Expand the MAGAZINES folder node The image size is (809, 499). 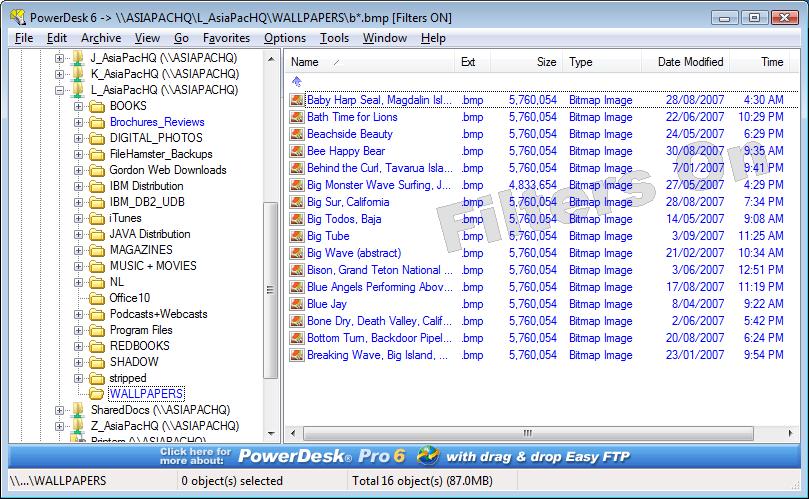click(x=79, y=250)
